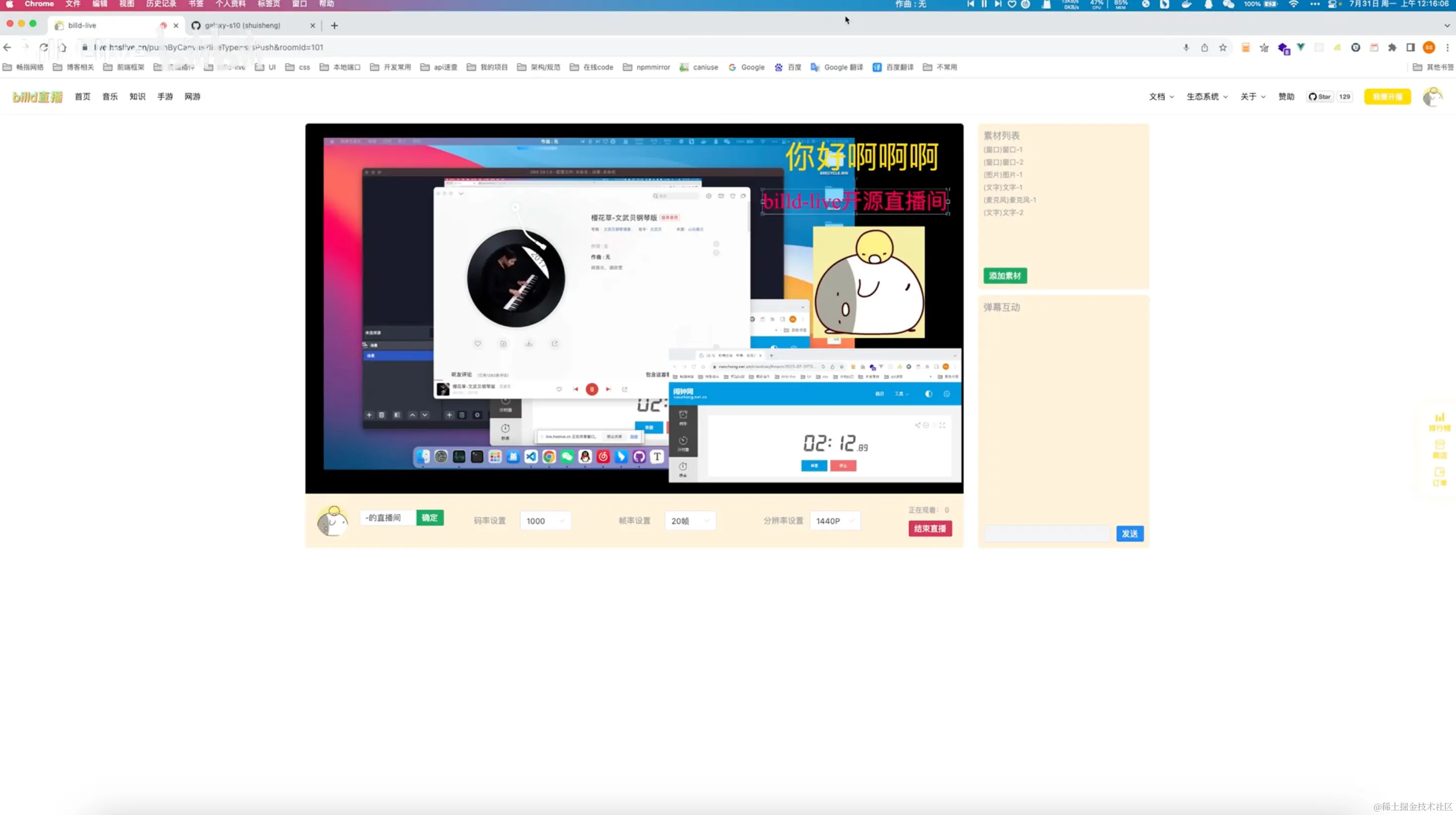
Task: Click the Wi-Fi icon in menu bar
Action: (1294, 4)
